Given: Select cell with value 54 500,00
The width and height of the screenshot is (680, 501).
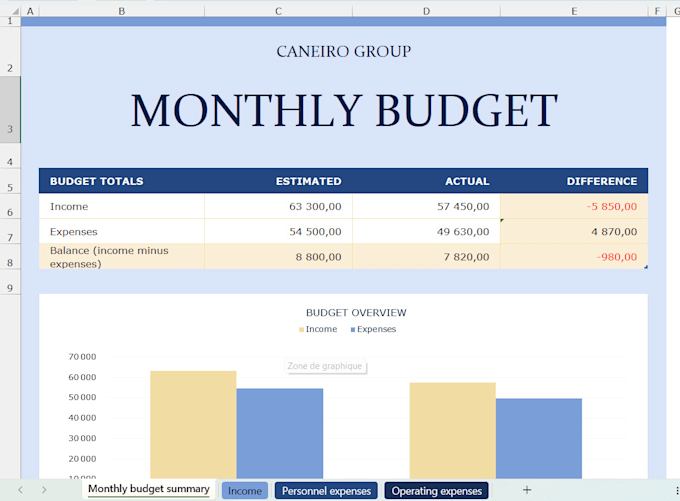Looking at the screenshot, I should tap(278, 231).
